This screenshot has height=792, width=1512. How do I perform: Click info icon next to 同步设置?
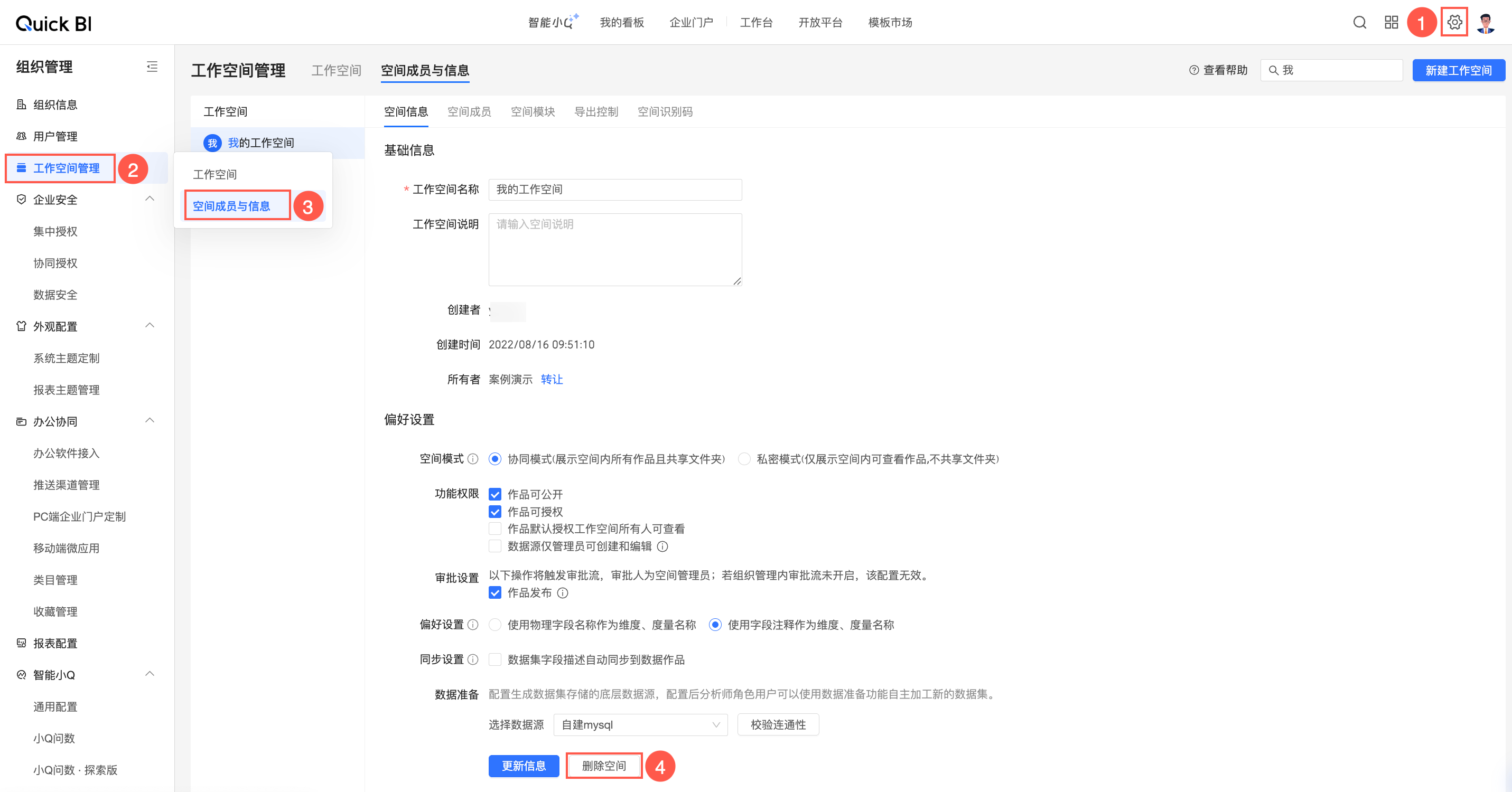click(x=473, y=659)
